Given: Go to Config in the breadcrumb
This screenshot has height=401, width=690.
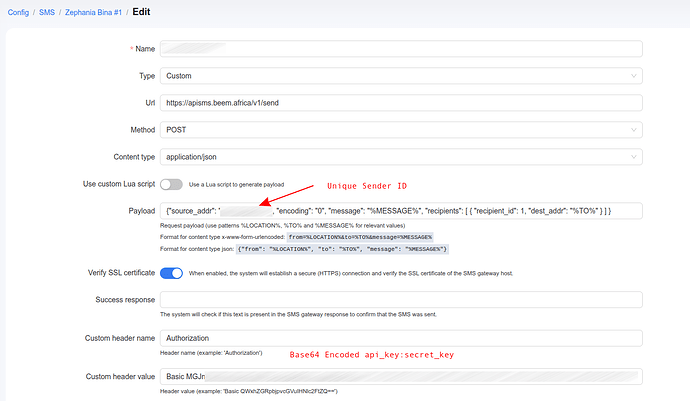Looking at the screenshot, I should 20,10.
